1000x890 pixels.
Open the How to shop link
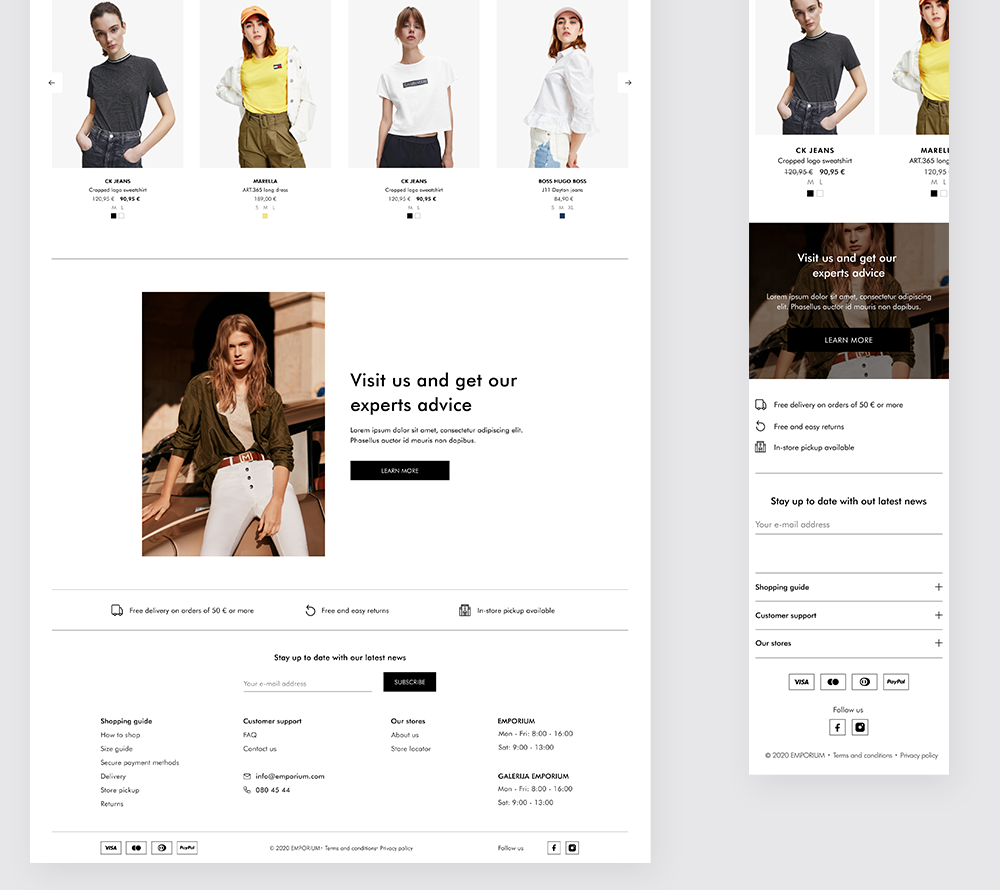click(x=120, y=735)
